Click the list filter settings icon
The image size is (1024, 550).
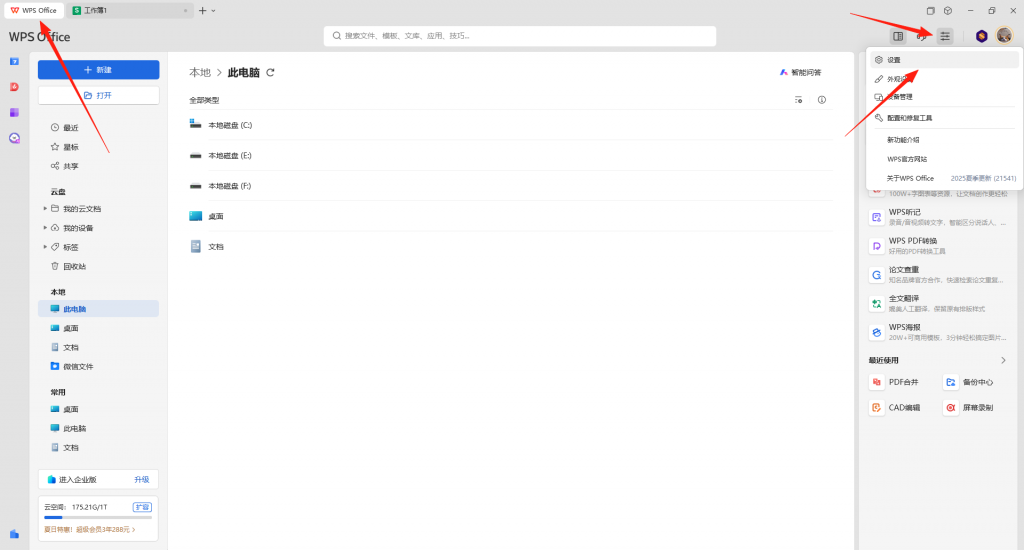[798, 100]
